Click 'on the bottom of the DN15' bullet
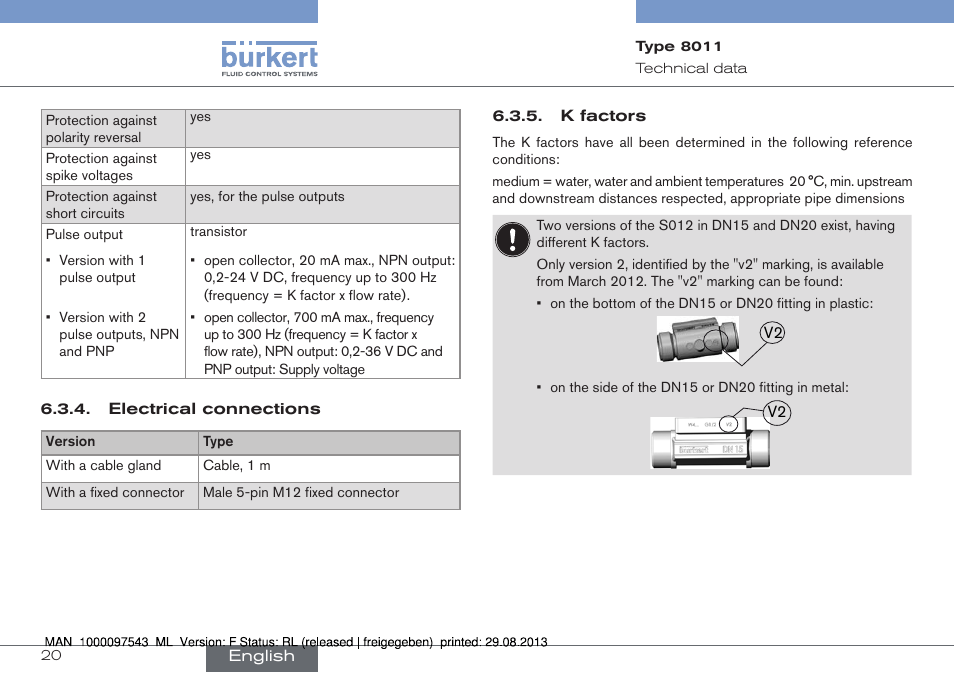This screenshot has width=954, height=673. [x=705, y=304]
